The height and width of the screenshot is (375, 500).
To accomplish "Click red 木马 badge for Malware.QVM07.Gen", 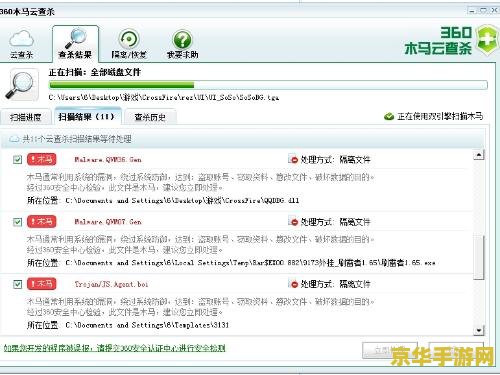I will coord(42,222).
